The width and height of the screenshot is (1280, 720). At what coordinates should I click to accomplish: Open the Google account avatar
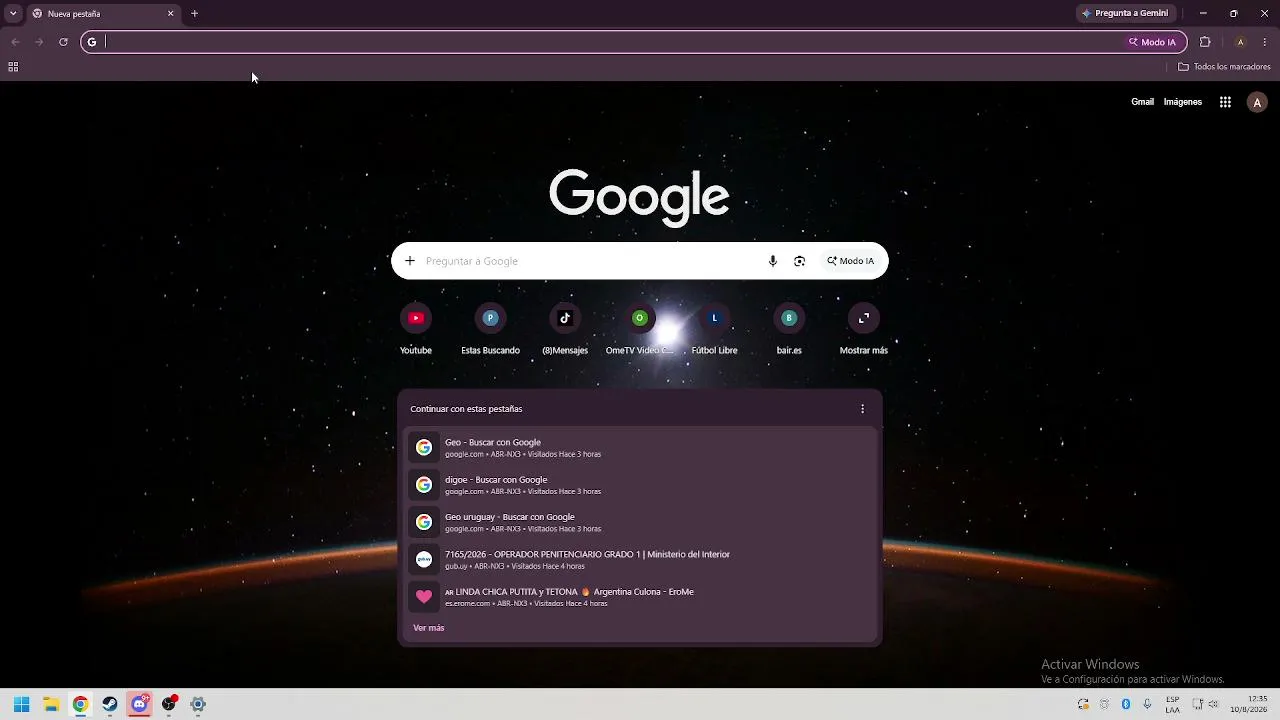click(1257, 102)
